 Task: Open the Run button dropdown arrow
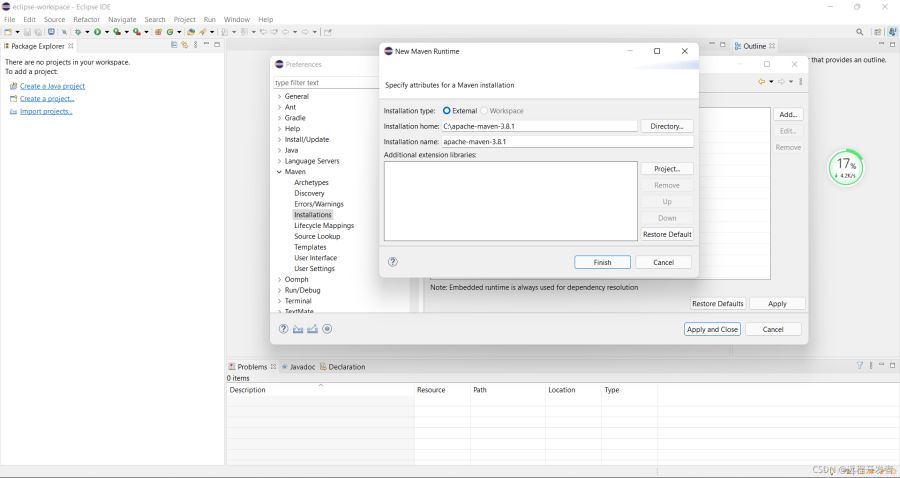107,32
